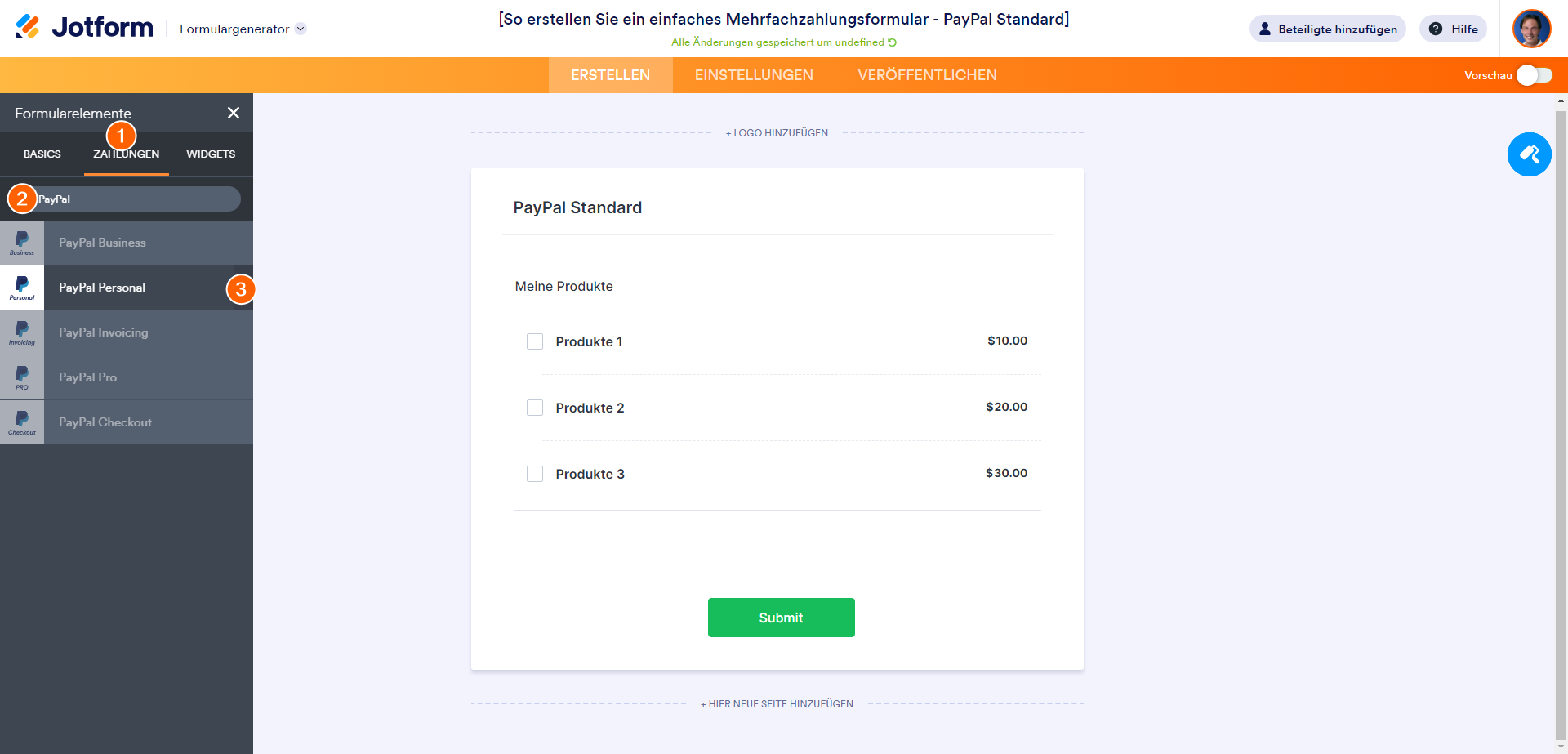Image resolution: width=1568 pixels, height=754 pixels.
Task: Open the VERÖFFENTLICHEN tab
Action: 927,75
